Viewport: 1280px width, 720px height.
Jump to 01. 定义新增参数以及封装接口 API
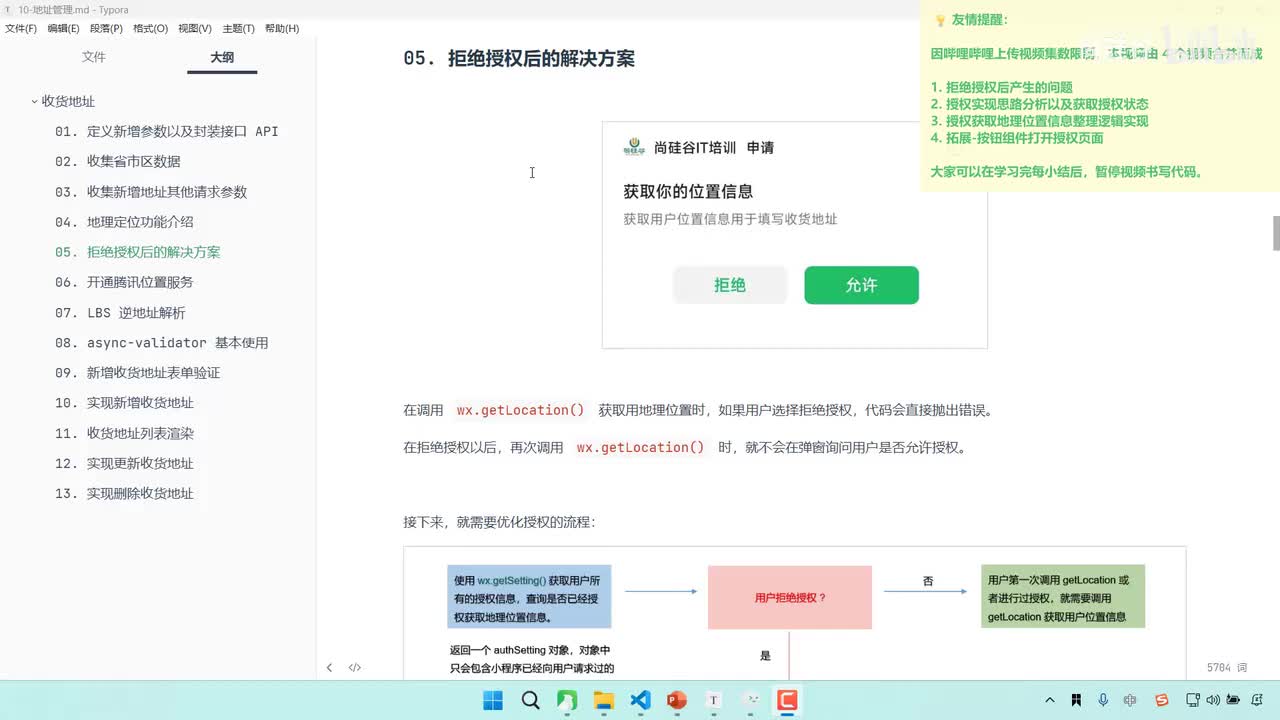[x=167, y=131]
